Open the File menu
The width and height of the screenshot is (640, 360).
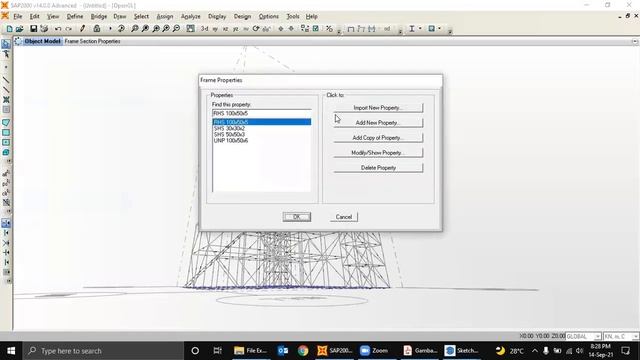point(18,16)
